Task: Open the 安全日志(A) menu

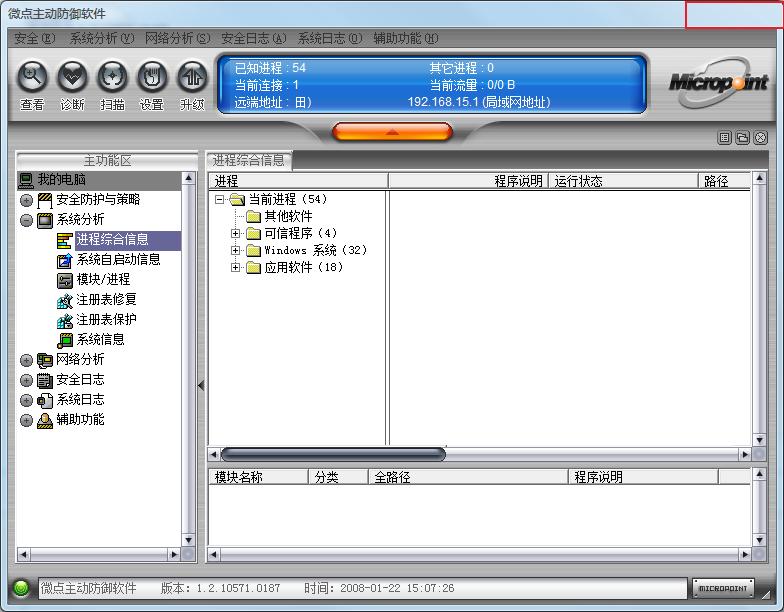Action: 254,38
